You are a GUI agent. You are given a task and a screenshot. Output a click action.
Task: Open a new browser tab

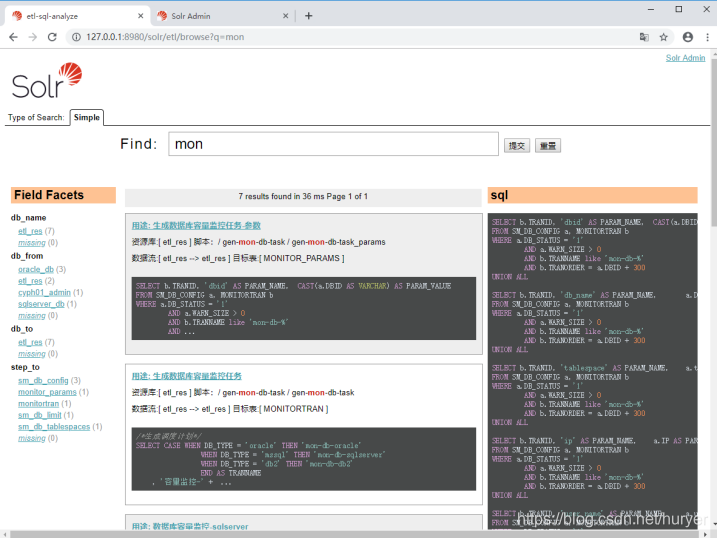(x=309, y=16)
